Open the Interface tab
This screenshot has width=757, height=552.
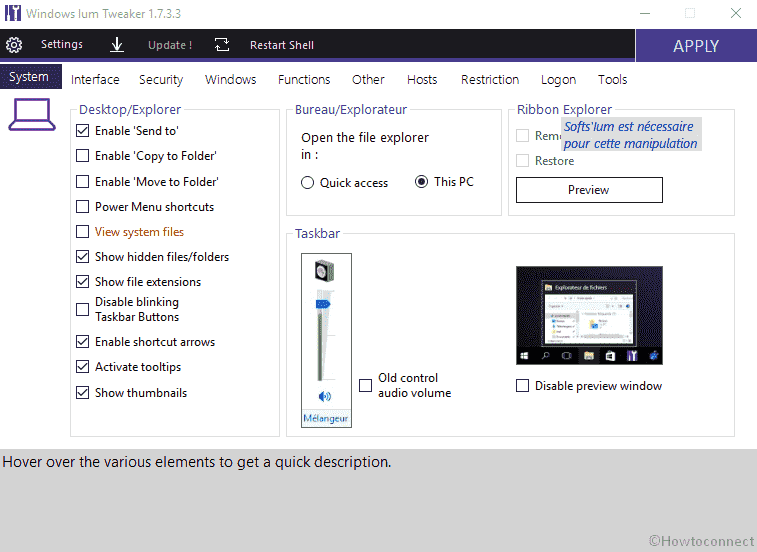click(x=95, y=80)
